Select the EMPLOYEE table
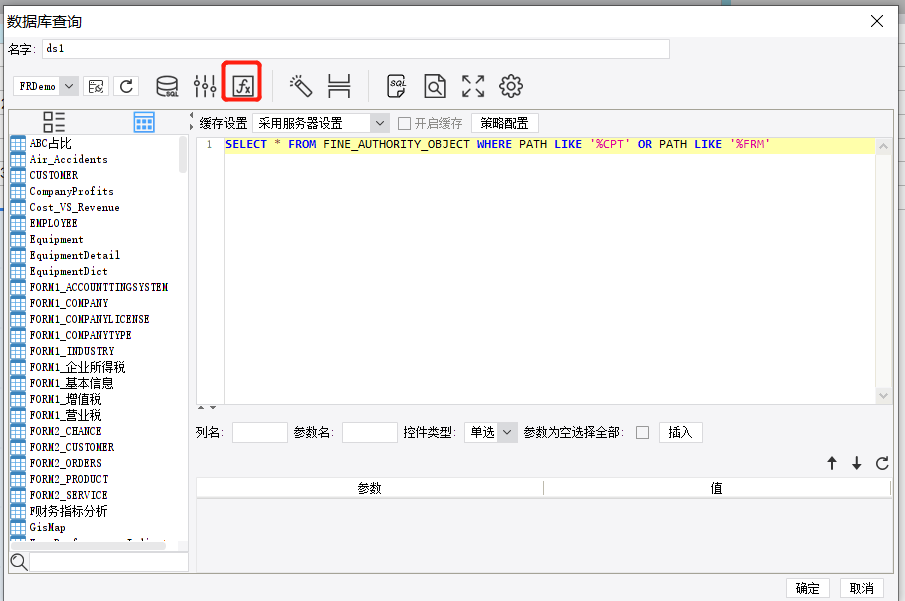 tap(54, 223)
